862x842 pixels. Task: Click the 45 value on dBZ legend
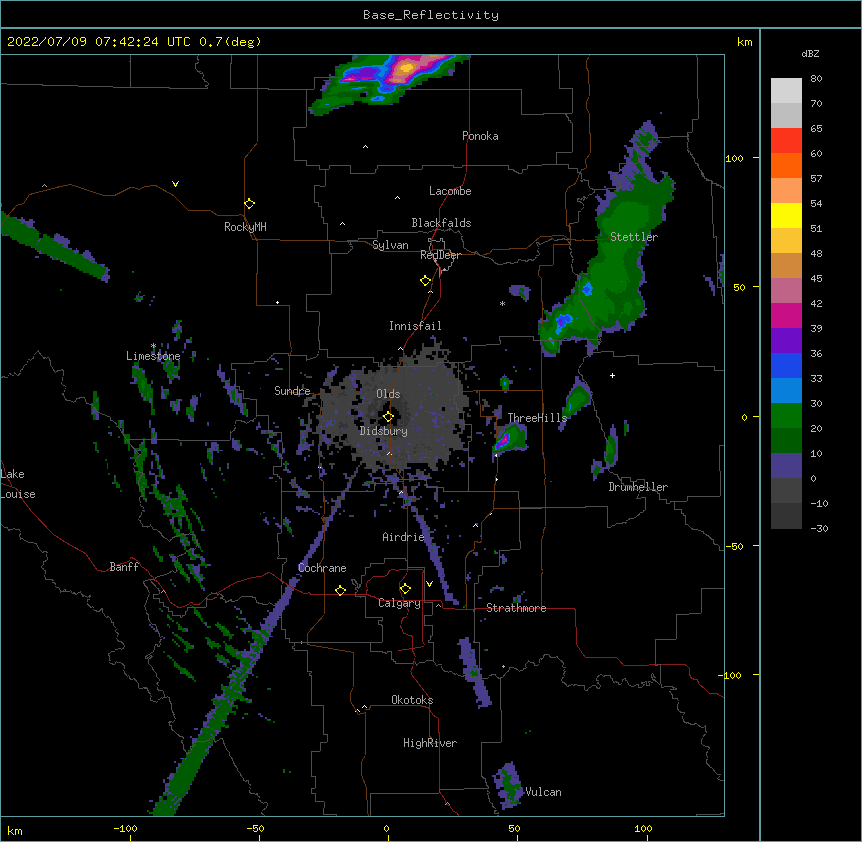click(x=816, y=279)
